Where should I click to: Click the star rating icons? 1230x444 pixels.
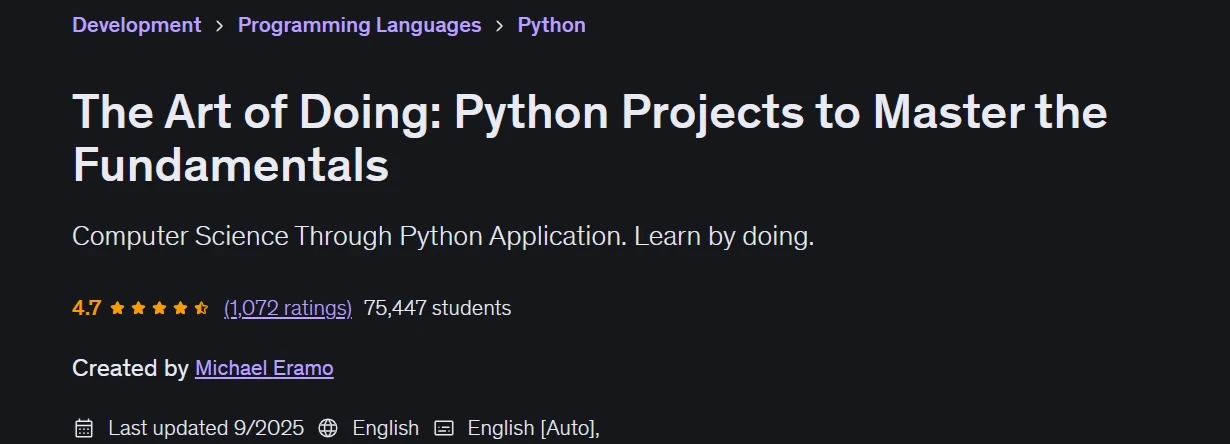[x=159, y=308]
